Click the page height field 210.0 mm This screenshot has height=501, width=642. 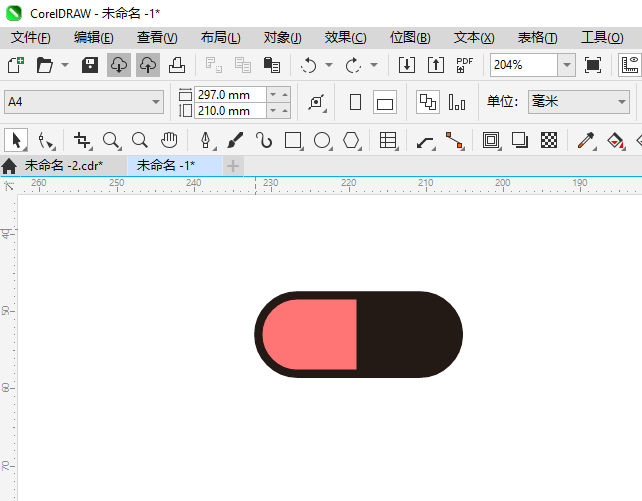[x=230, y=111]
